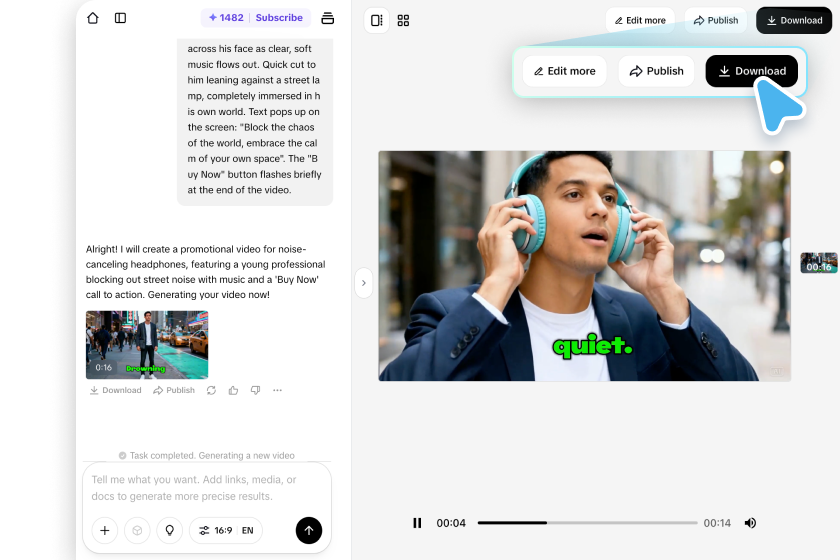The image size is (840, 560).
Task: Give the response a thumbs up
Action: click(x=233, y=390)
